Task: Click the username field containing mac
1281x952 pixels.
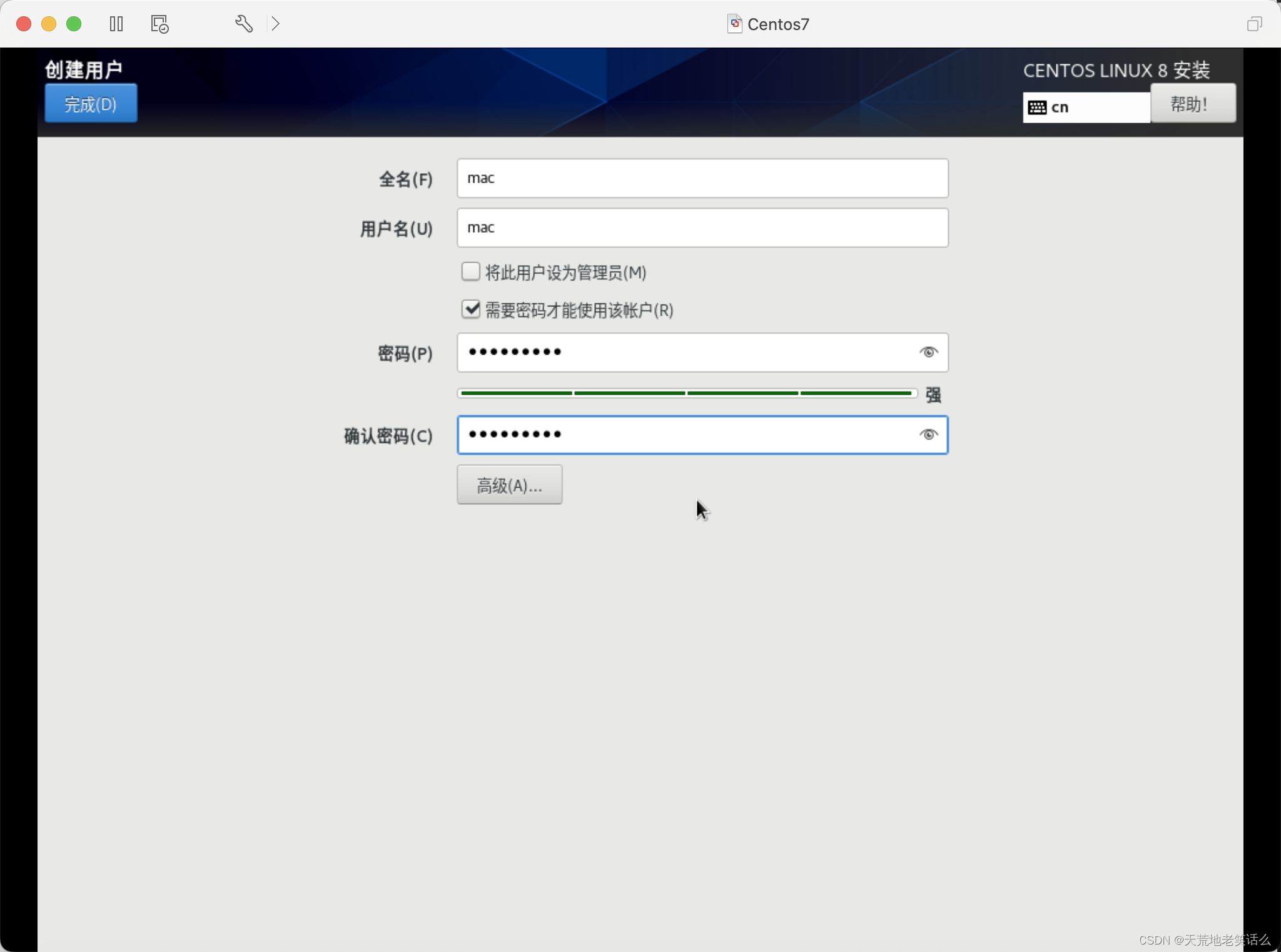Action: [702, 228]
